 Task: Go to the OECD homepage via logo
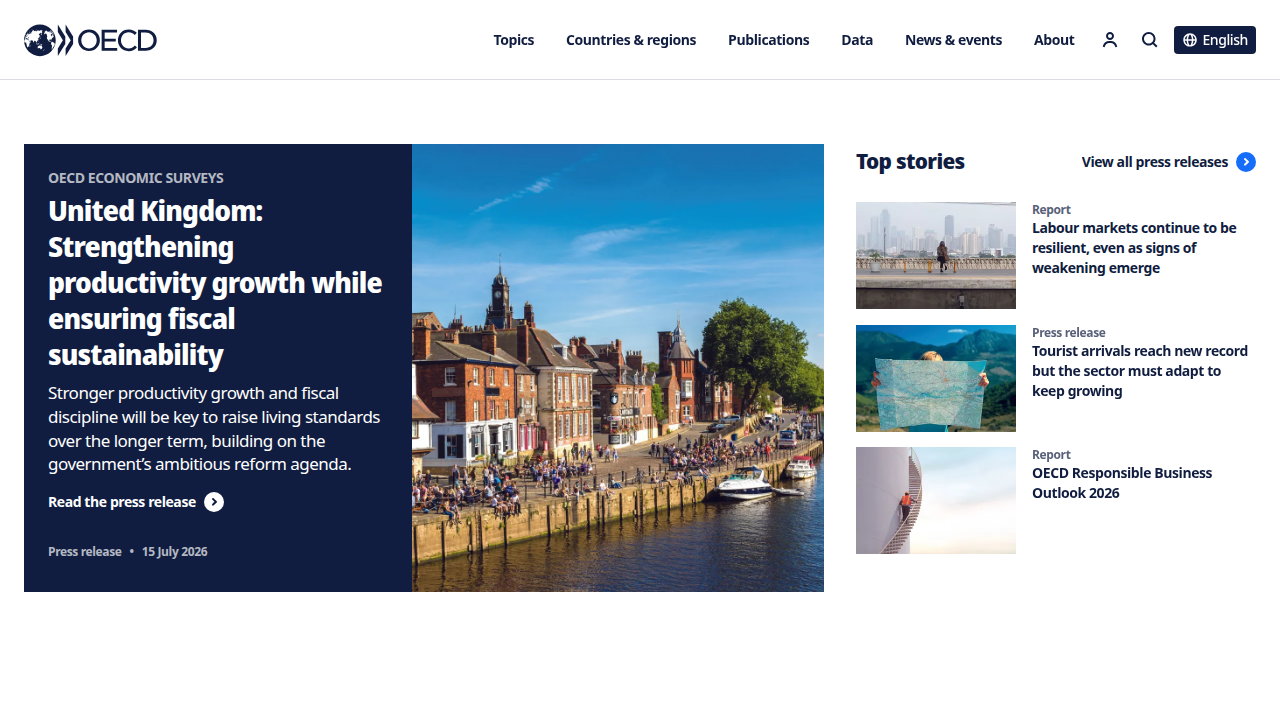90,40
